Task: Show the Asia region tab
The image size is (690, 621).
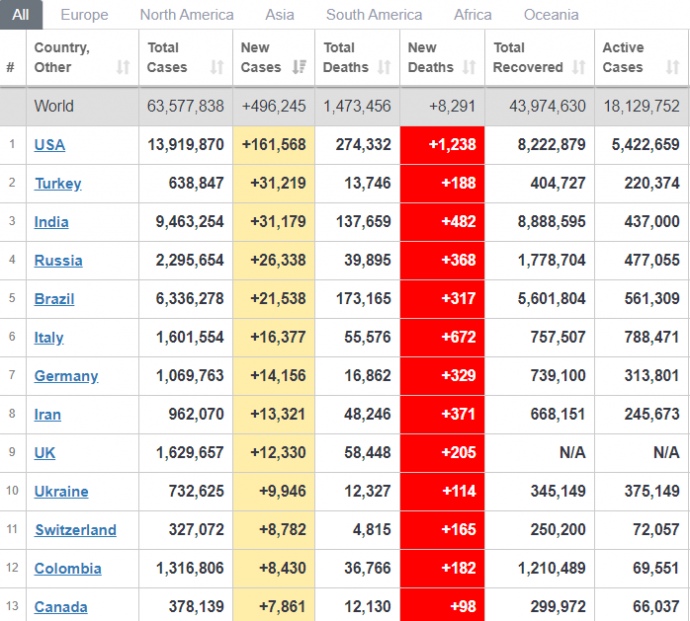Action: [x=279, y=15]
